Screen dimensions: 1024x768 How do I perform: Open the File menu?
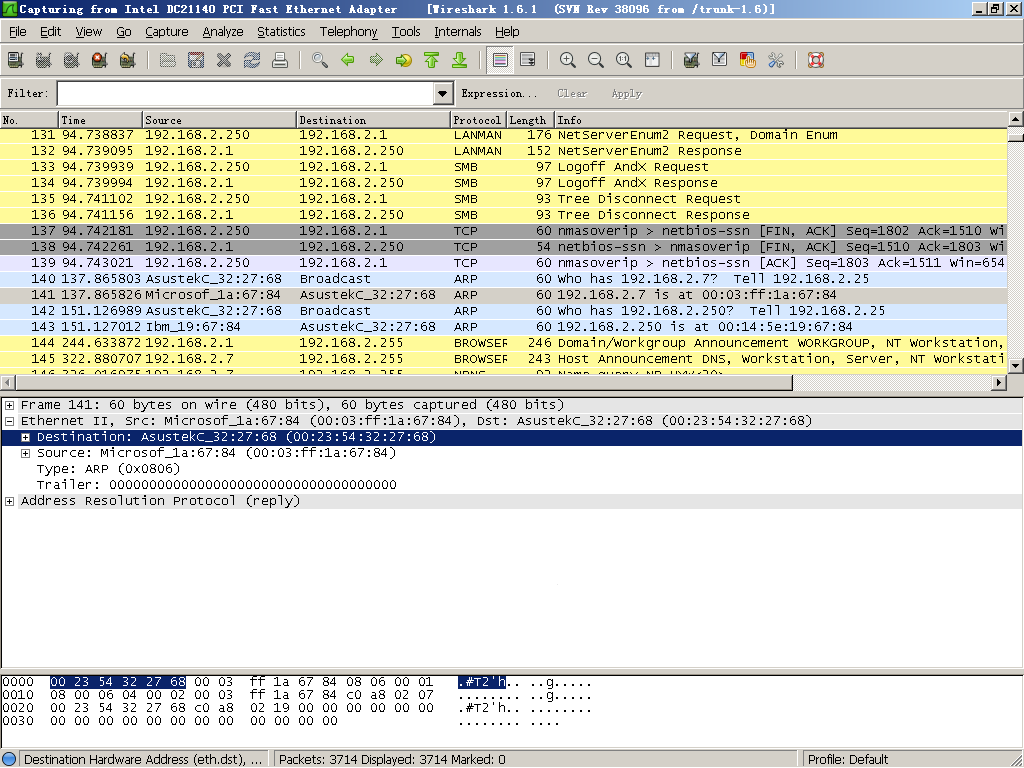click(x=18, y=31)
